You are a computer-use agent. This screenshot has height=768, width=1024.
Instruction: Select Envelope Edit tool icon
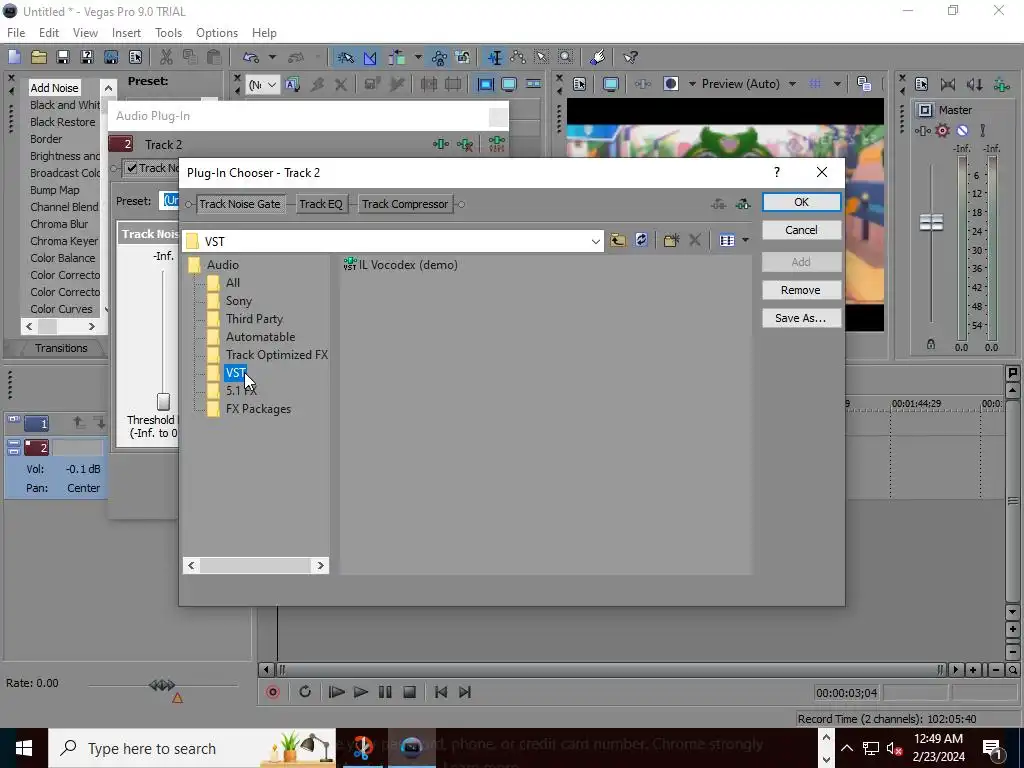pos(518,57)
